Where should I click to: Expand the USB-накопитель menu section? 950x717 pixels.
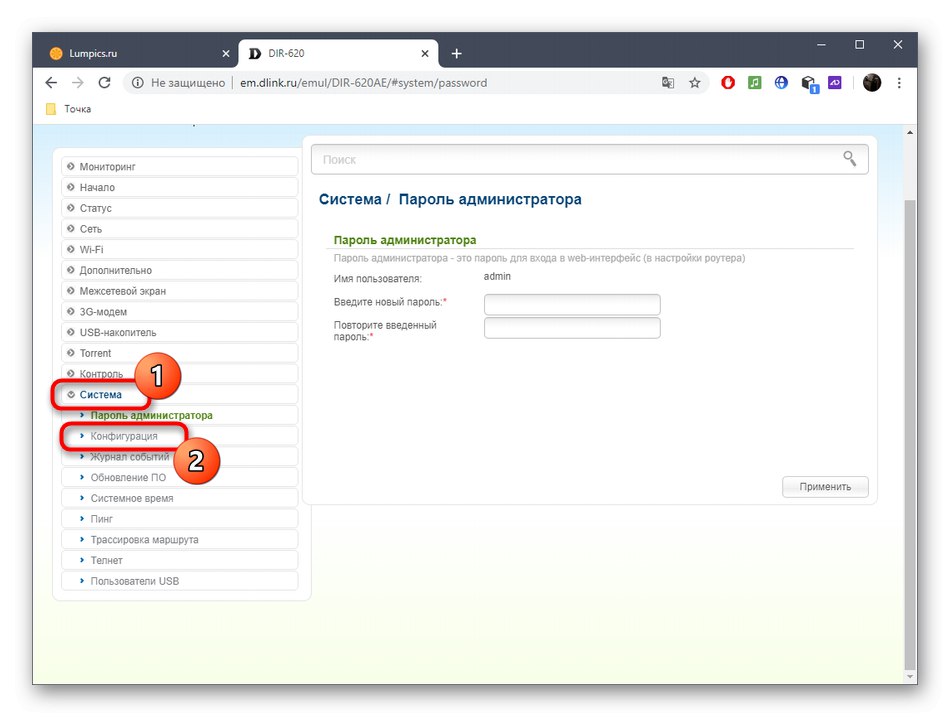pos(179,332)
